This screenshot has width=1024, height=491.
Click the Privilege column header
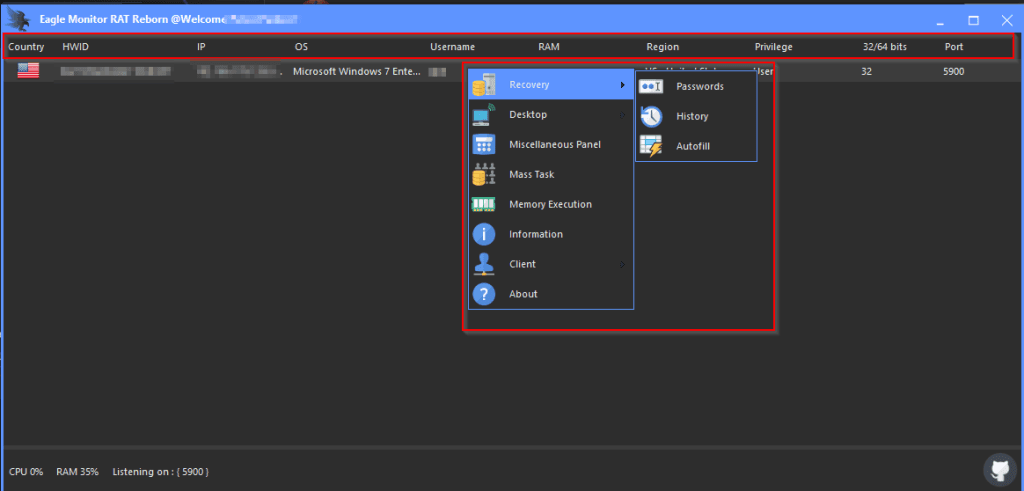click(773, 47)
